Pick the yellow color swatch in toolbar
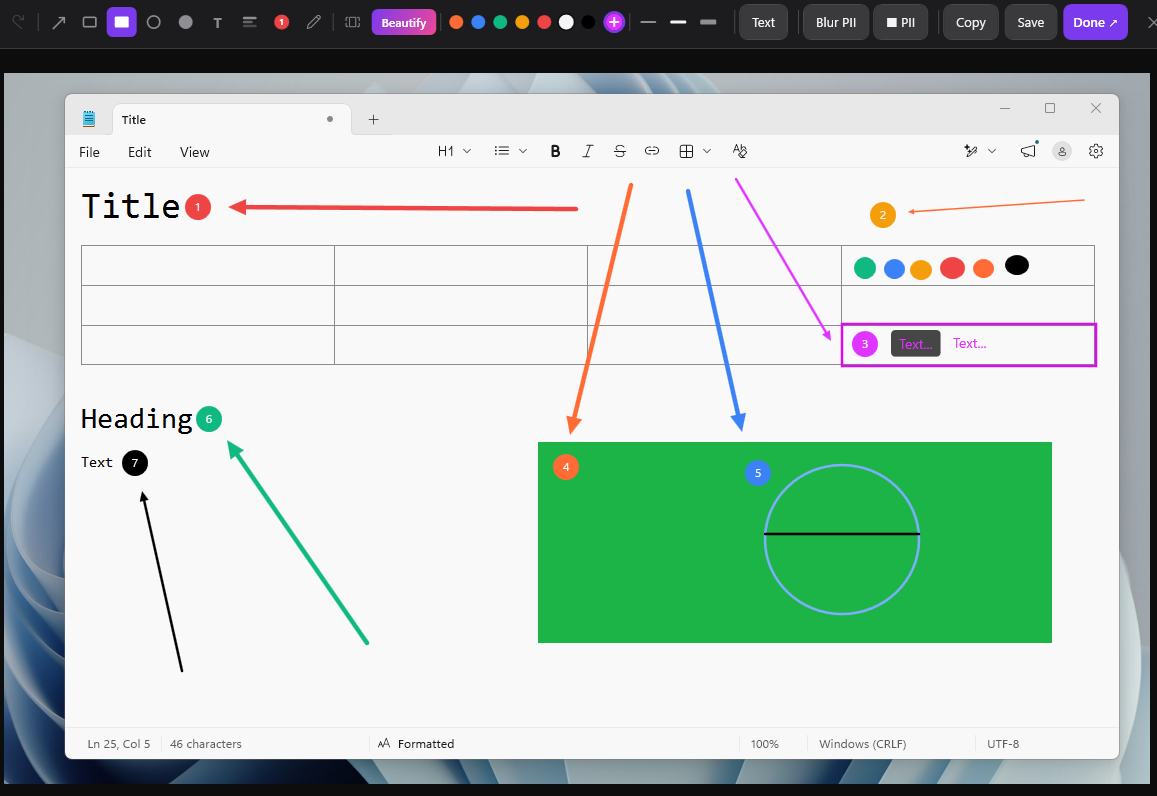The width and height of the screenshot is (1157, 796). [x=522, y=22]
